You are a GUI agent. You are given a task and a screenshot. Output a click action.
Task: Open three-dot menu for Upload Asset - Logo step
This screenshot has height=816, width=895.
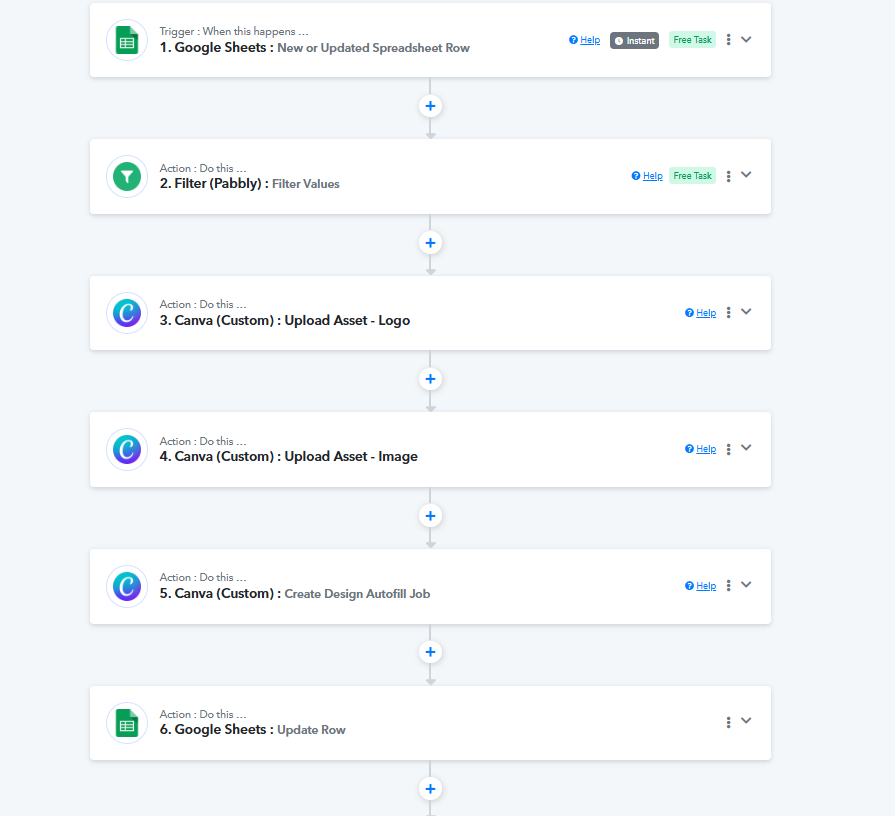(728, 312)
